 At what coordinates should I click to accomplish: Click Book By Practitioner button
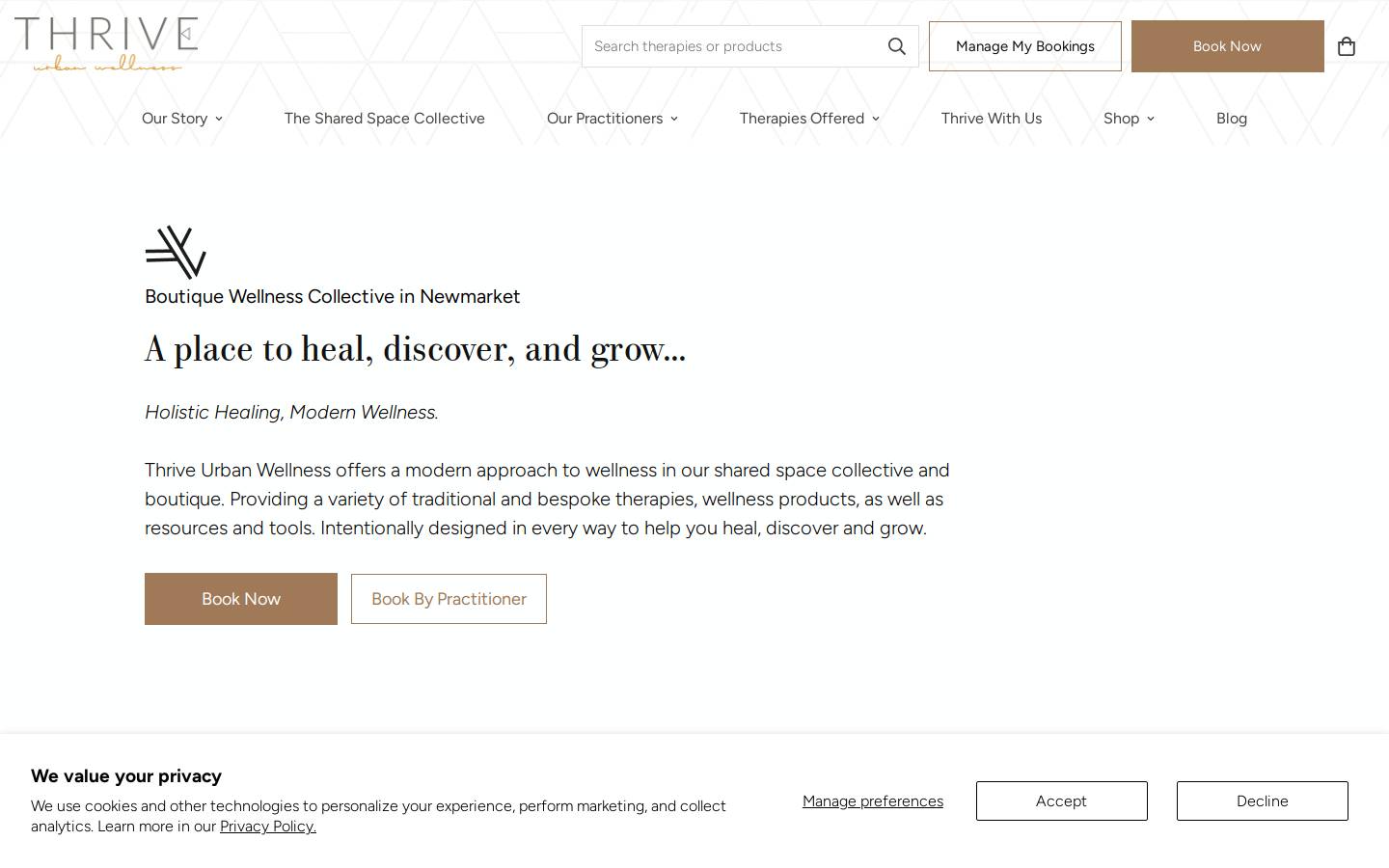click(449, 599)
